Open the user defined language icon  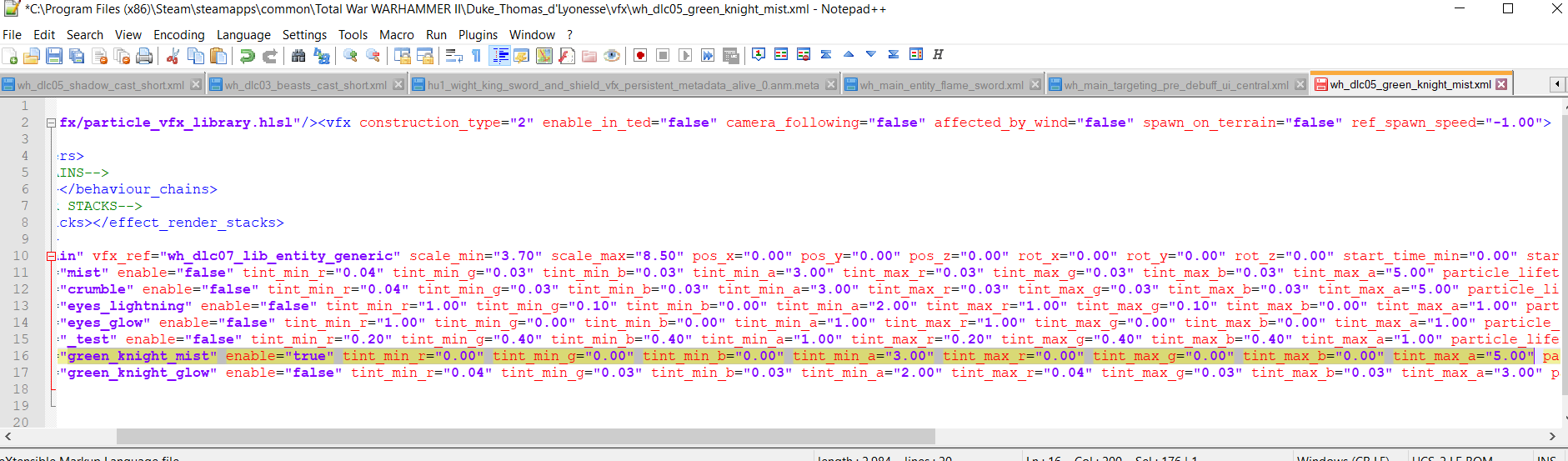point(522,56)
